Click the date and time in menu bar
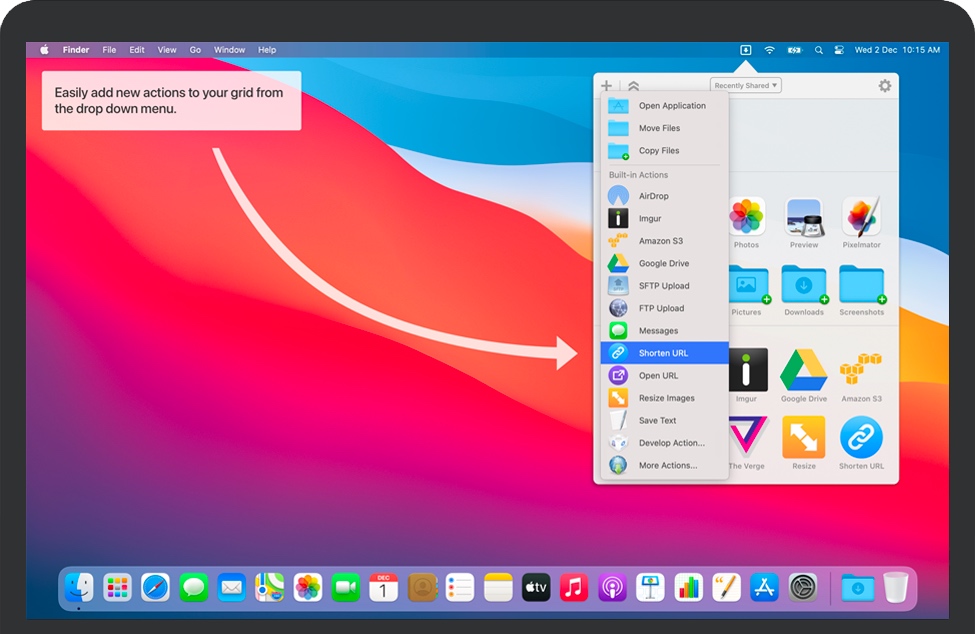975x634 pixels. (897, 50)
